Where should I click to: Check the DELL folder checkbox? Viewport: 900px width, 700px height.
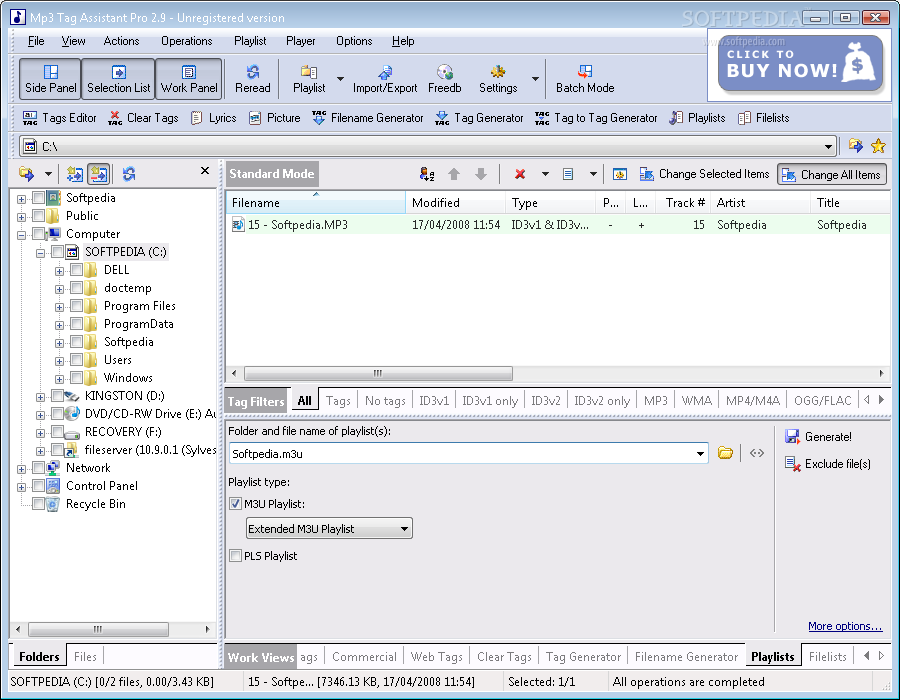pos(76,270)
